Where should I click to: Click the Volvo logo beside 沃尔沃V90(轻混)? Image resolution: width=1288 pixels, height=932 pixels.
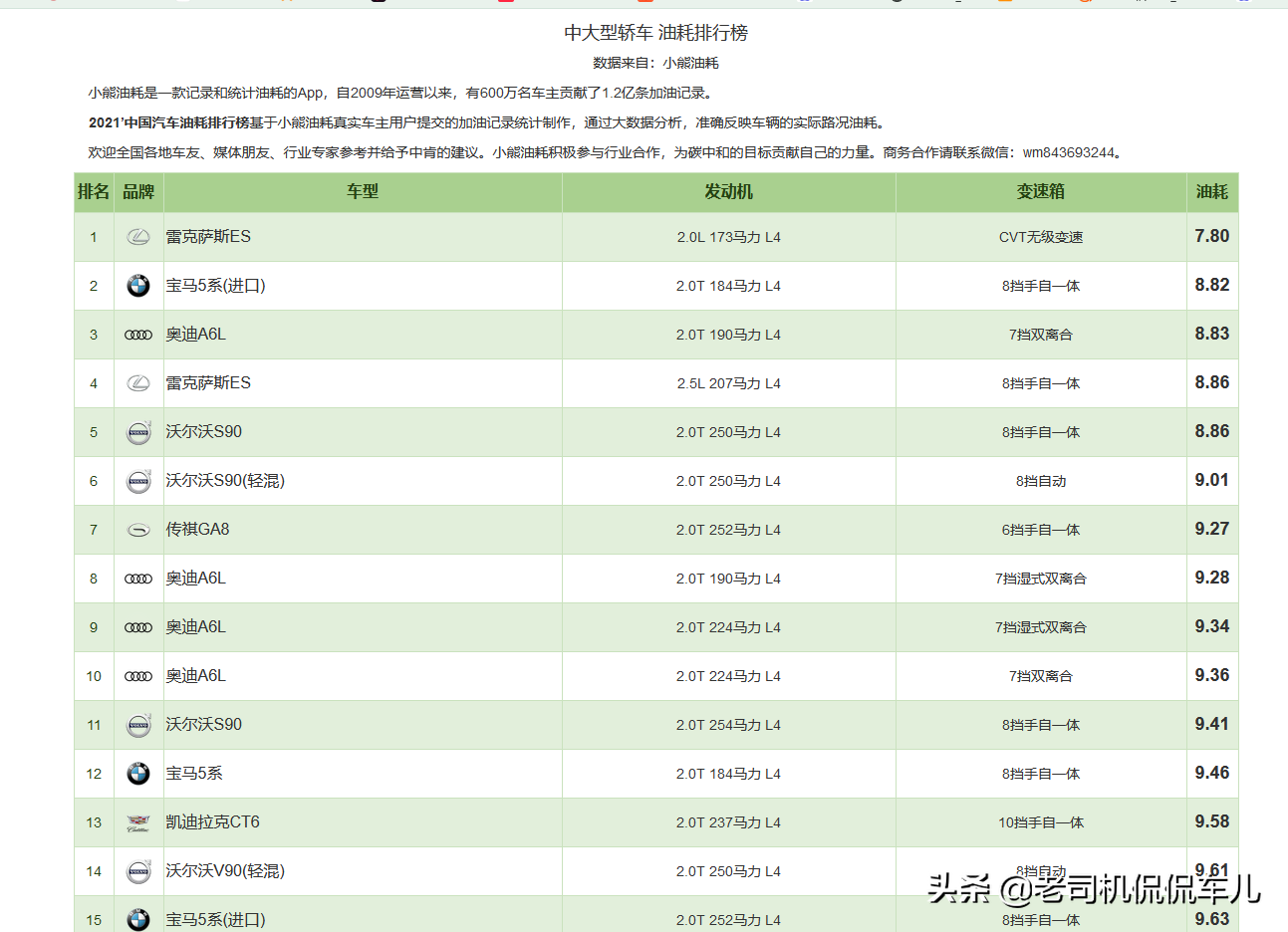pyautogui.click(x=138, y=871)
